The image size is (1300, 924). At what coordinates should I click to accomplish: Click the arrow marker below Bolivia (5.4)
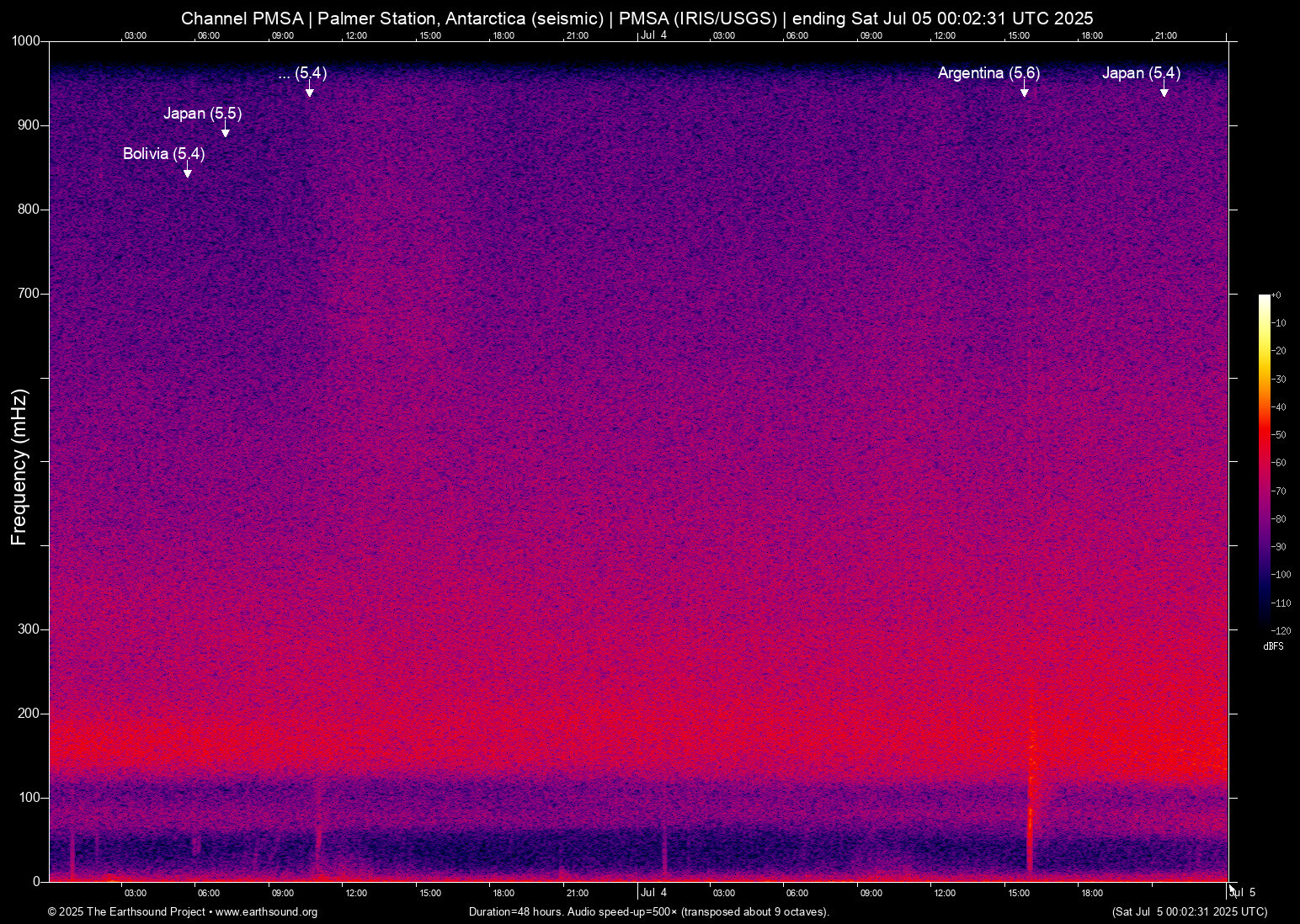point(188,170)
